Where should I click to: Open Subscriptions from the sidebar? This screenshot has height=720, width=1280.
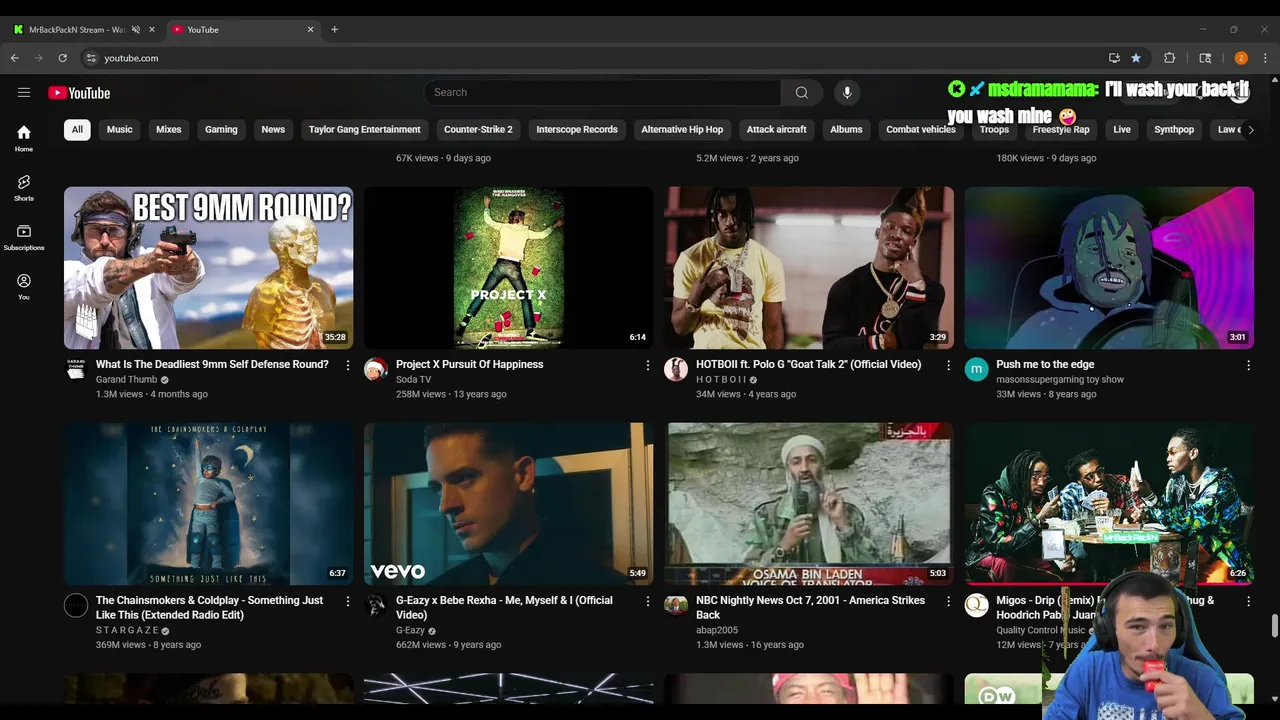point(24,237)
